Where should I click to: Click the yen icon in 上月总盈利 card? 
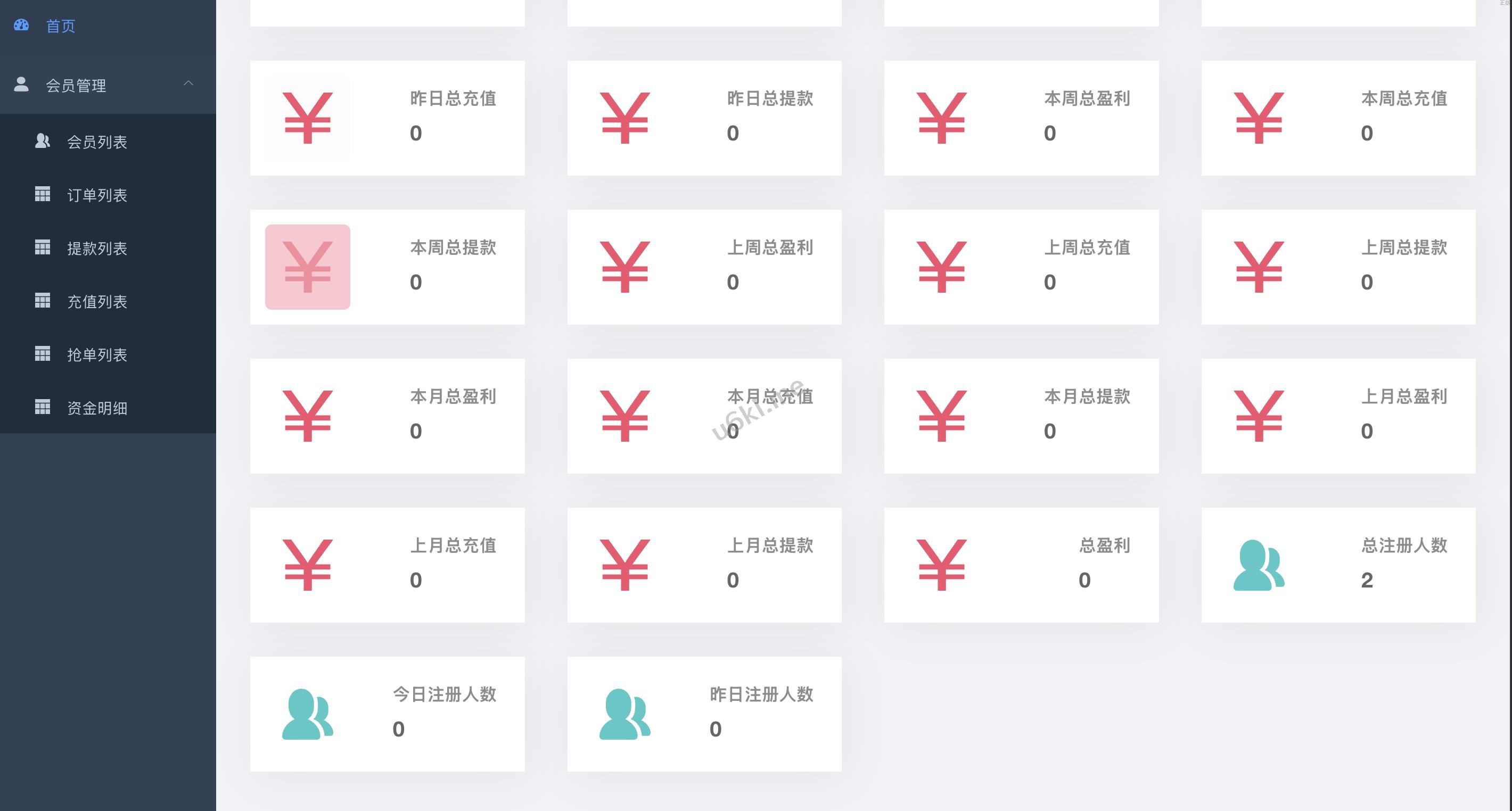click(x=1259, y=416)
